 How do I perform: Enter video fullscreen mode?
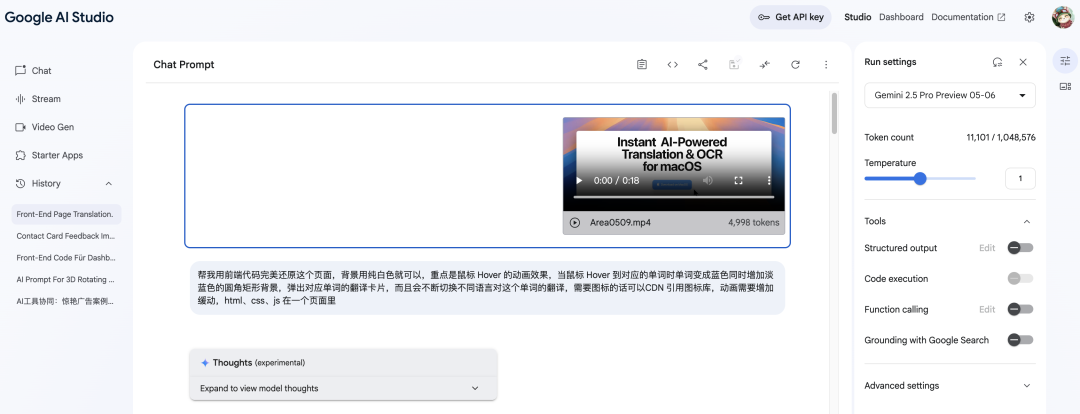[738, 181]
